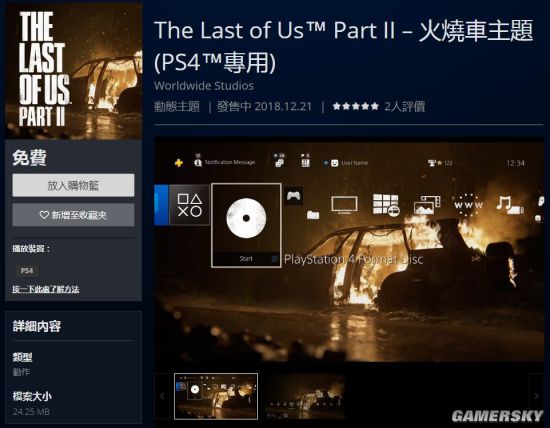550x428 pixels.
Task: Click the 放入購物籃 add to cart button
Action: pos(73,185)
